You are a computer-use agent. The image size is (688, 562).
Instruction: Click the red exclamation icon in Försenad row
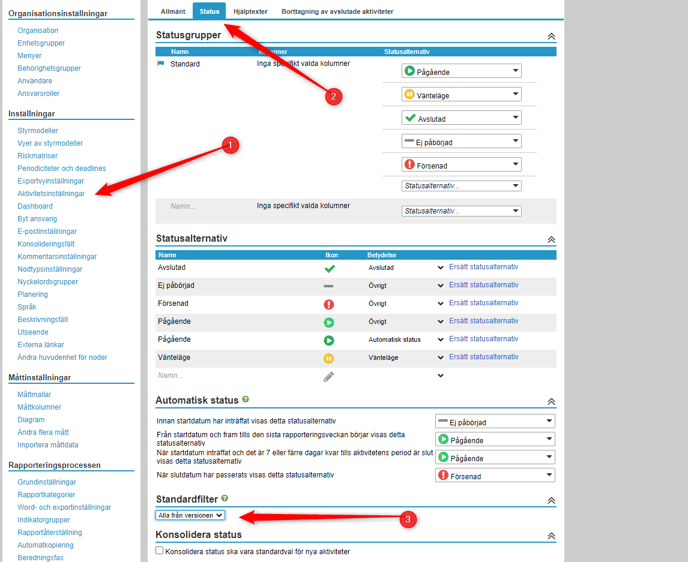click(329, 304)
